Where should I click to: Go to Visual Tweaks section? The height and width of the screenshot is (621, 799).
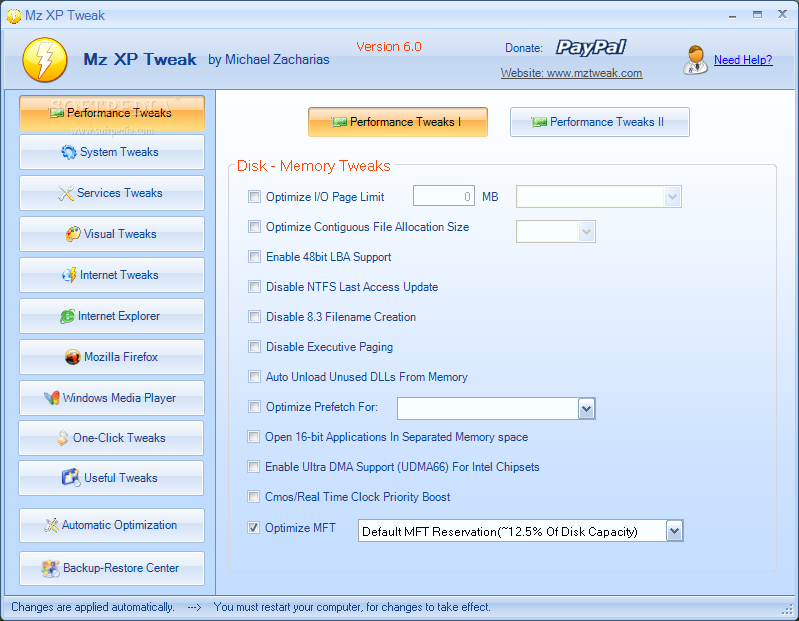coord(112,234)
